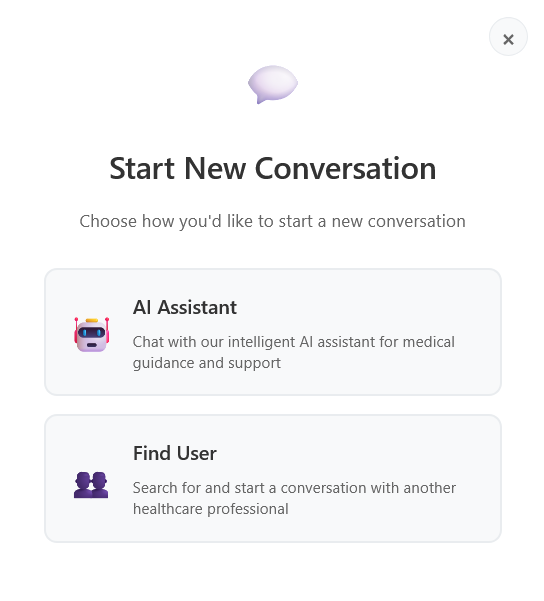The height and width of the screenshot is (601, 544).
Task: Click the purple speech bubble icon
Action: pos(273,84)
